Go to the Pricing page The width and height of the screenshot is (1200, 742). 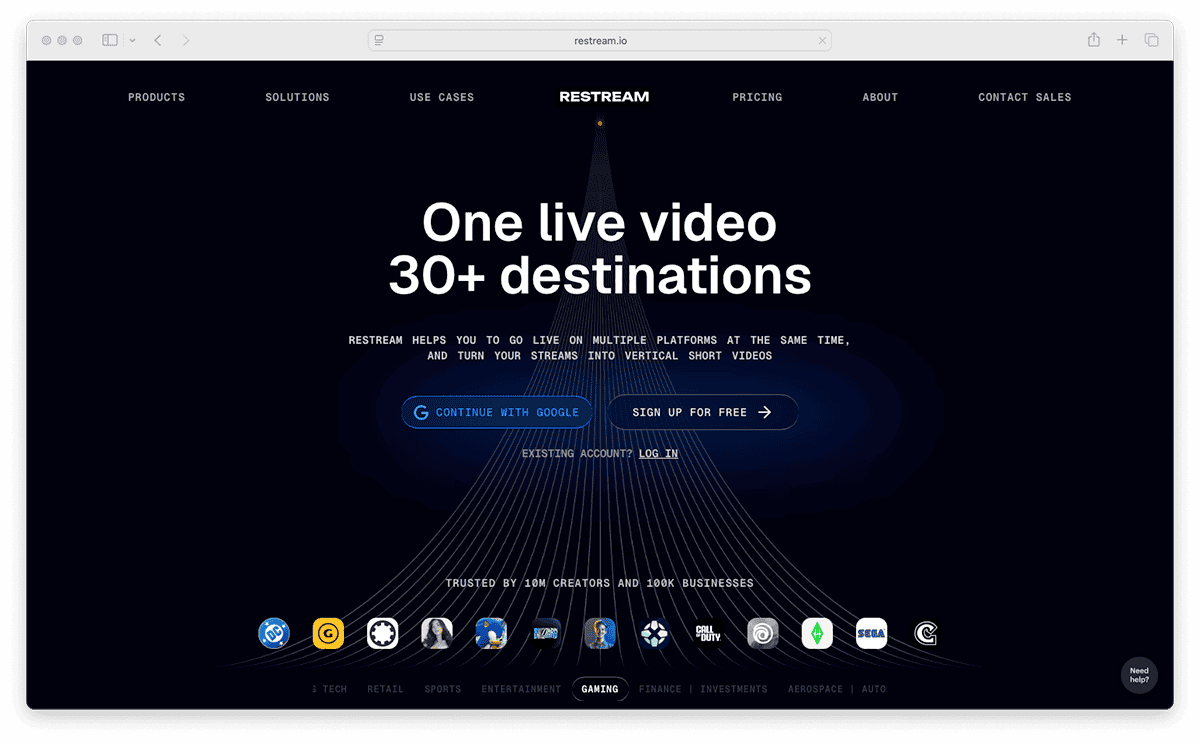pyautogui.click(x=757, y=97)
